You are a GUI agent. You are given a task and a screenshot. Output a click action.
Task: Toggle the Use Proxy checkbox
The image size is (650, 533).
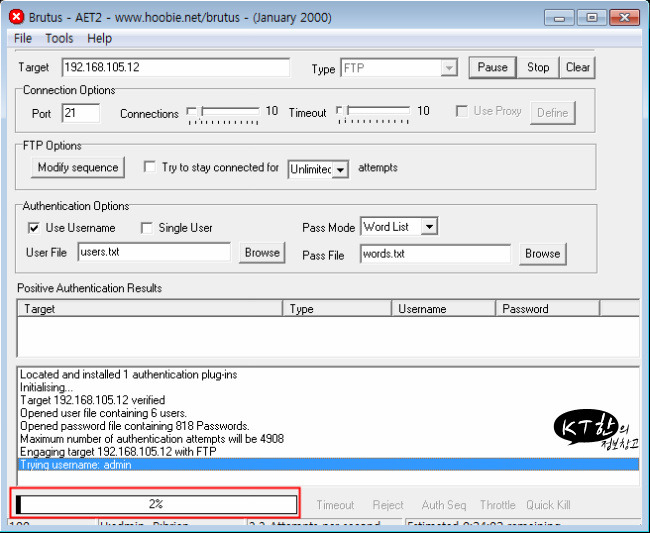point(461,111)
